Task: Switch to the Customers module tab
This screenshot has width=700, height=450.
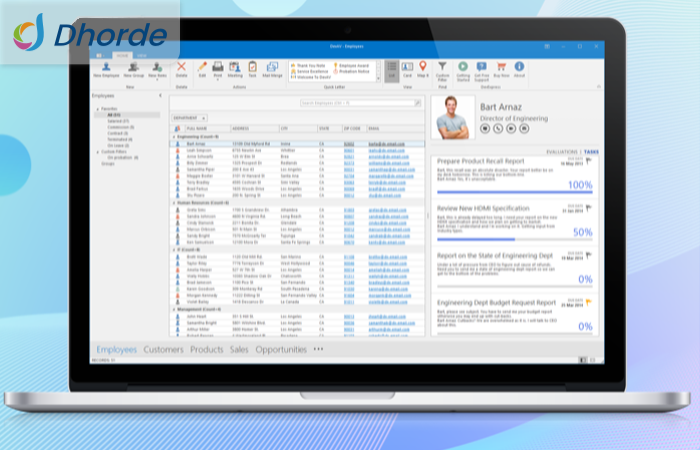Action: tap(163, 350)
